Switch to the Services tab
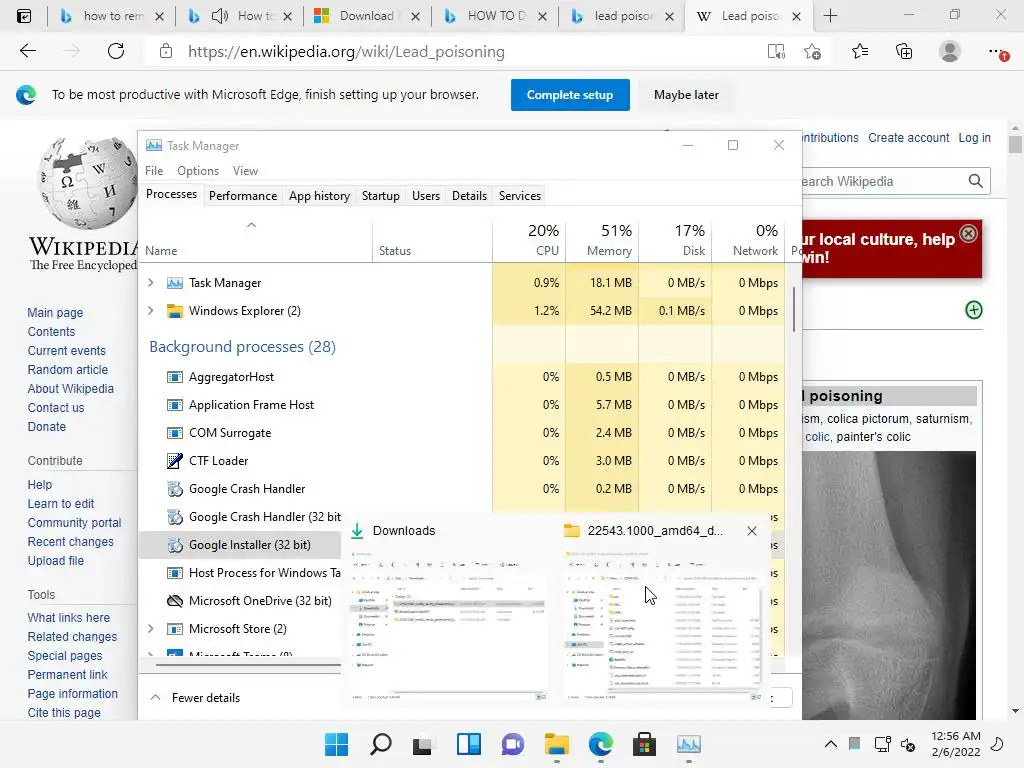The height and width of the screenshot is (768, 1024). 520,196
